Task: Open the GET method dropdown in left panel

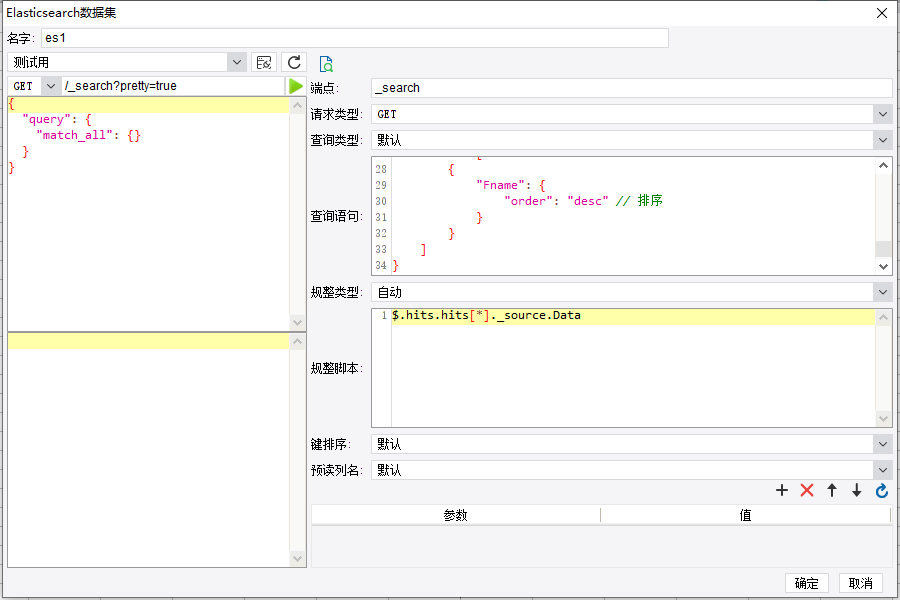Action: pos(50,86)
